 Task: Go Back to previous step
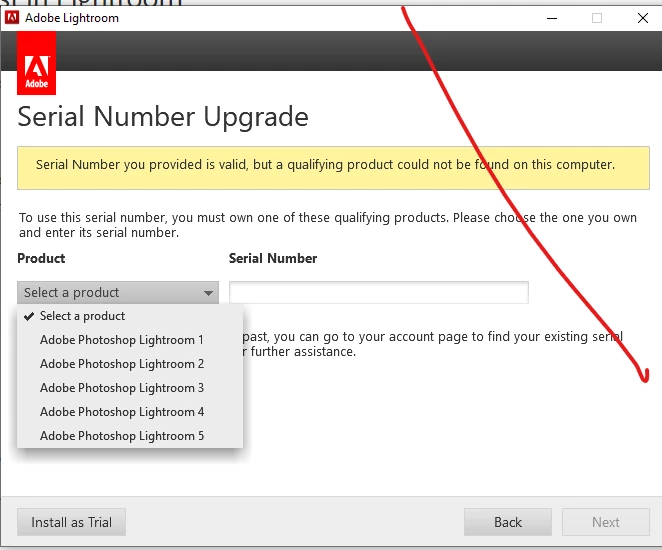(508, 522)
